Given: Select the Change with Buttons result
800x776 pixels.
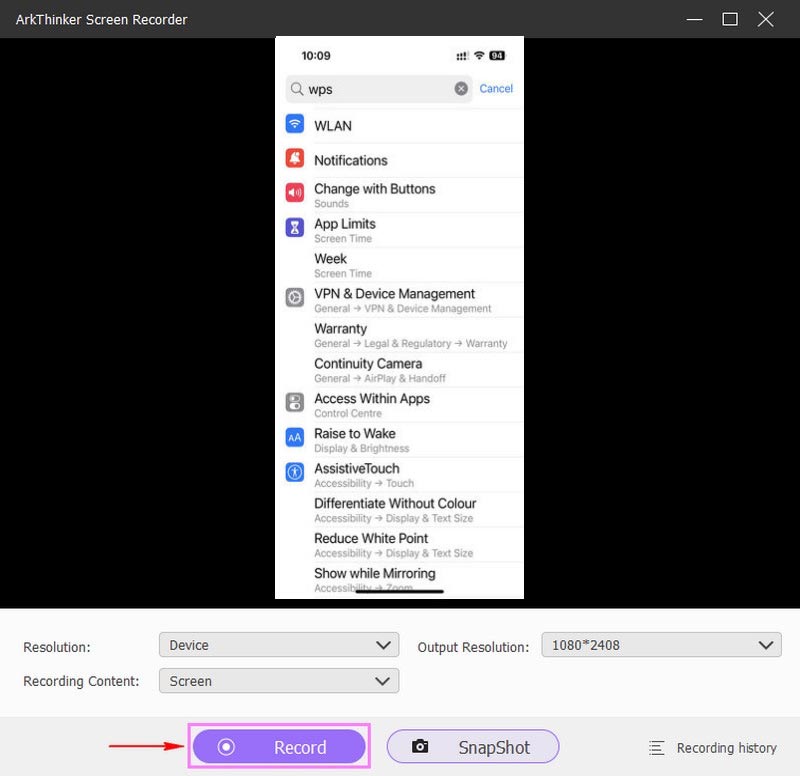Looking at the screenshot, I should (x=399, y=195).
